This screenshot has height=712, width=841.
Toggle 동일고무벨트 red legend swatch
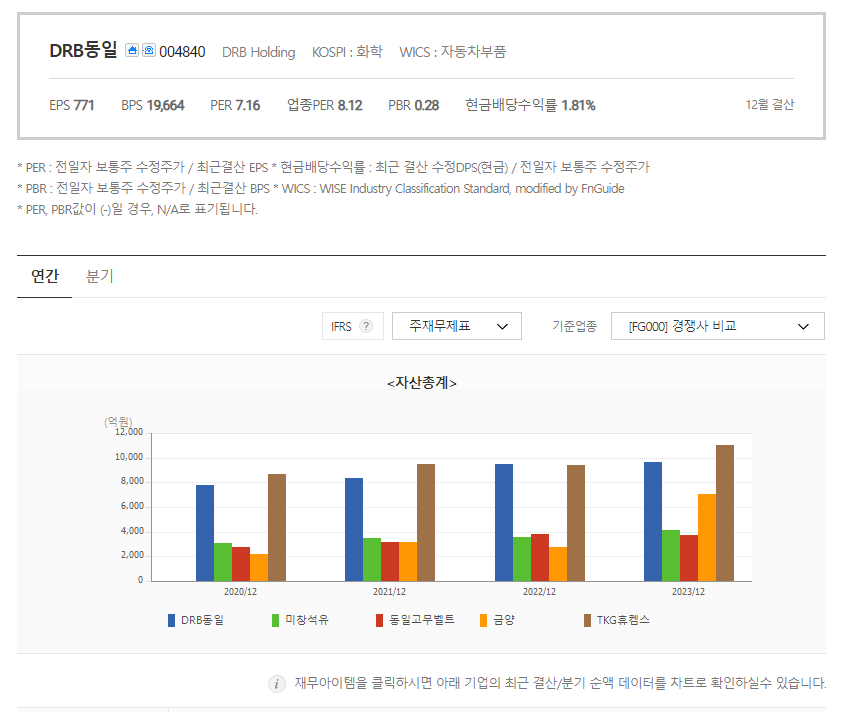[x=380, y=620]
